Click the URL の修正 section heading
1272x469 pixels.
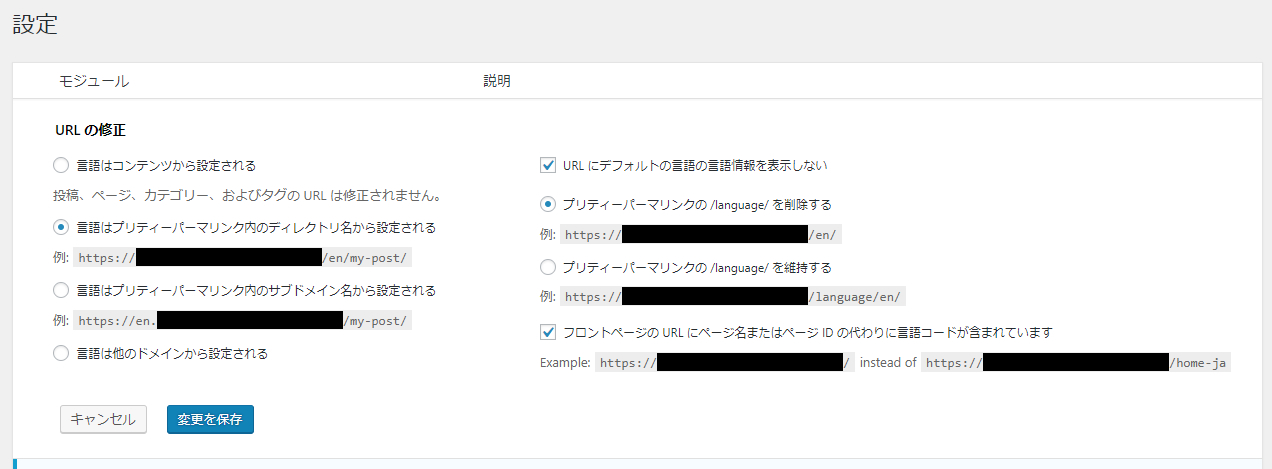(x=90, y=130)
